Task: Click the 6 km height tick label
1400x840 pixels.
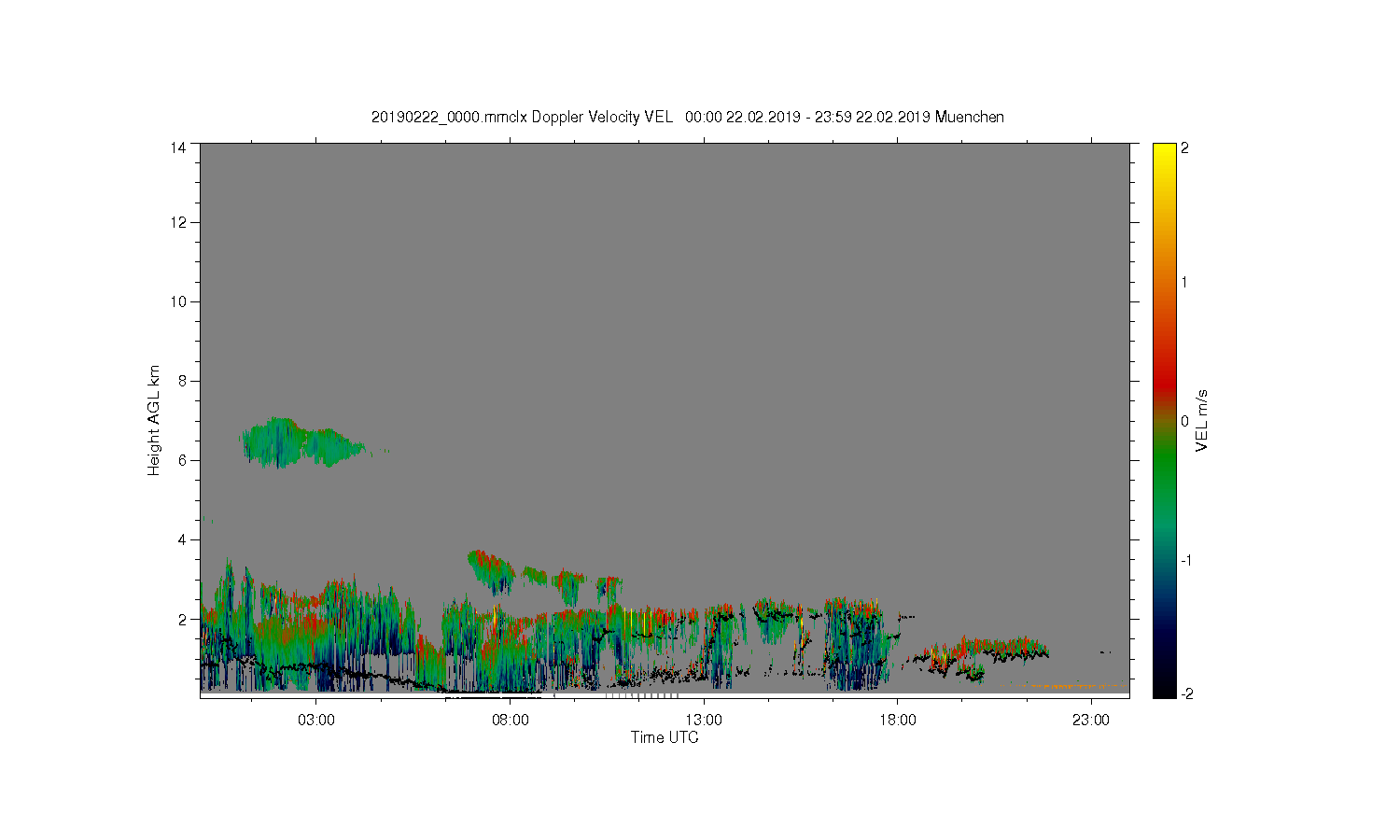Action: click(x=181, y=460)
